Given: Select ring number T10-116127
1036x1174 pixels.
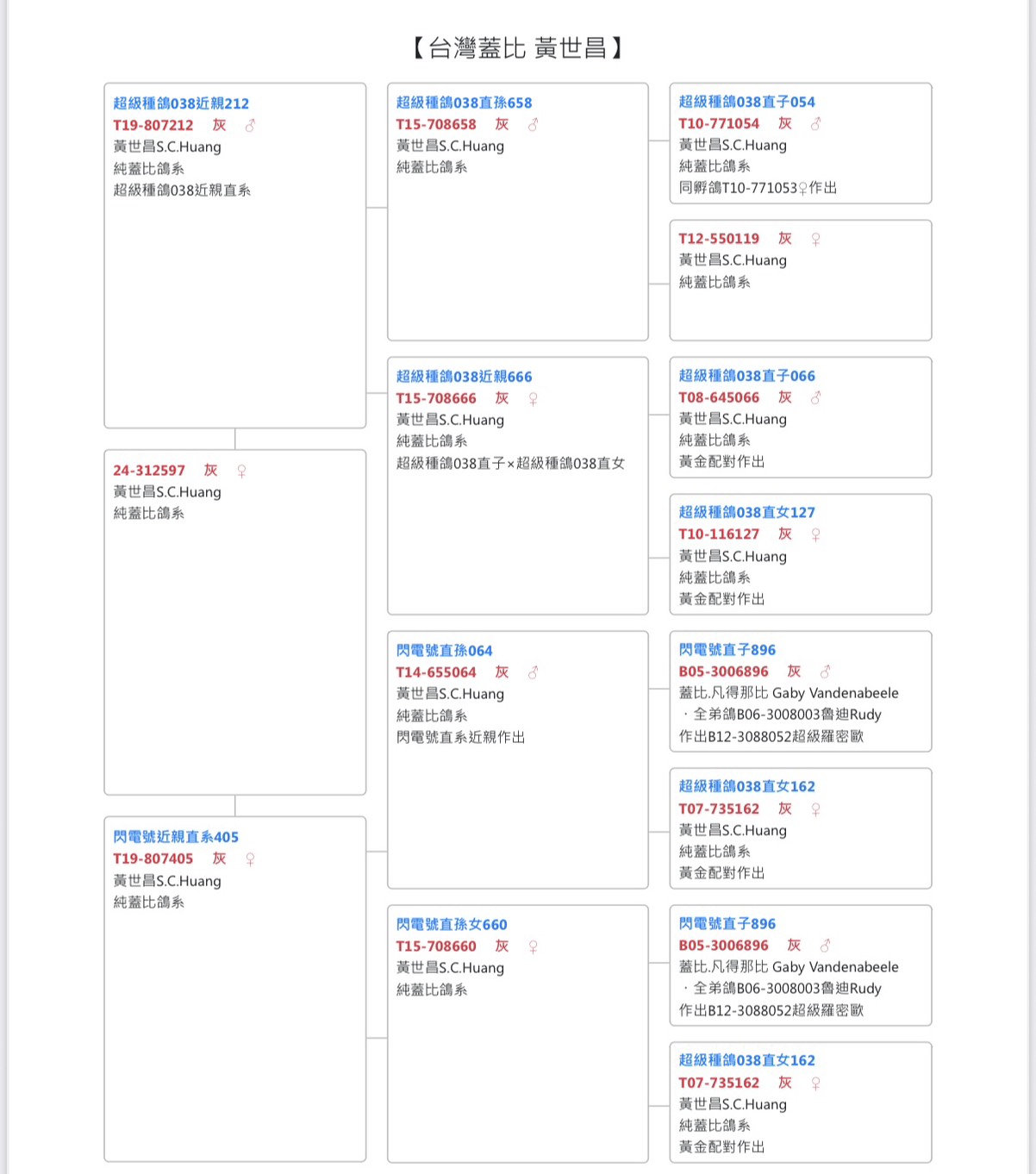Looking at the screenshot, I should (719, 534).
